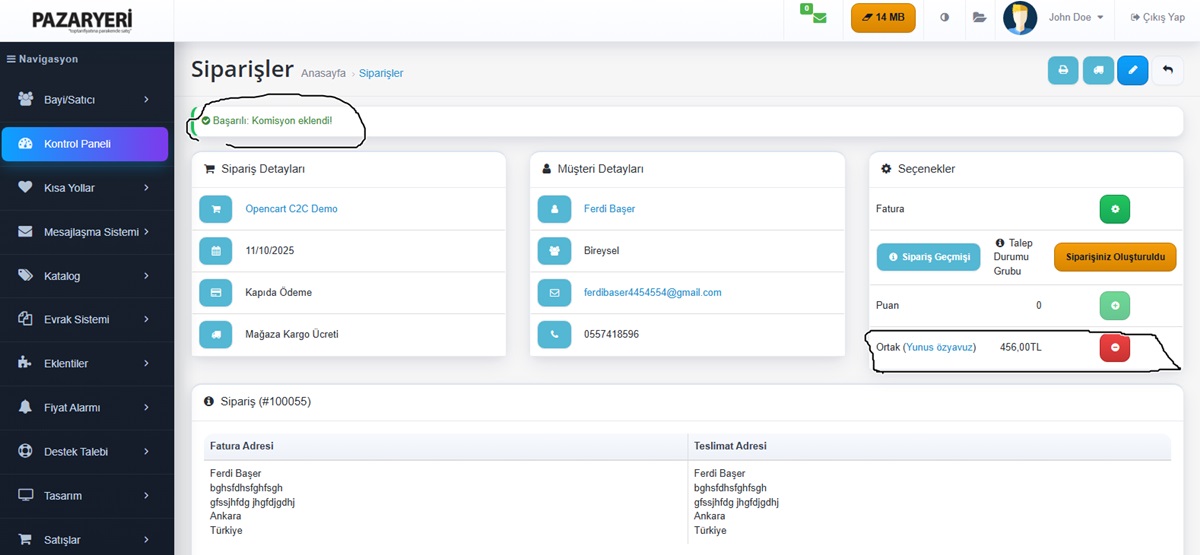Click the Sipariş Geçmişi button

click(x=928, y=257)
